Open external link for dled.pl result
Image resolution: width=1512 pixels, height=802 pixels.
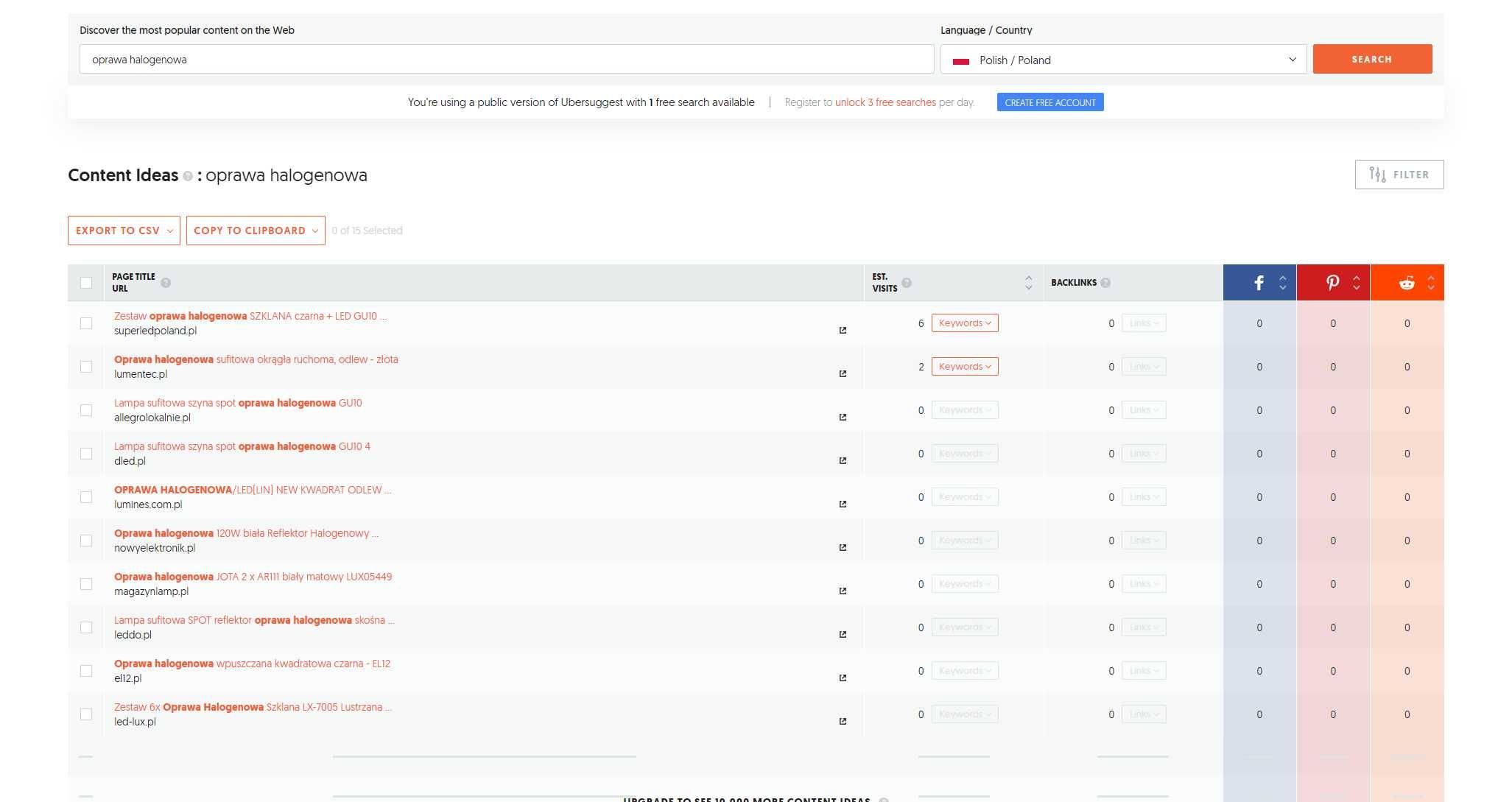click(x=843, y=461)
